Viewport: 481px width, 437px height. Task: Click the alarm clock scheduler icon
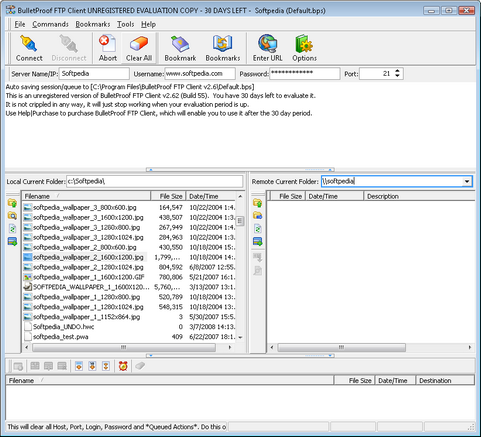coord(123,366)
